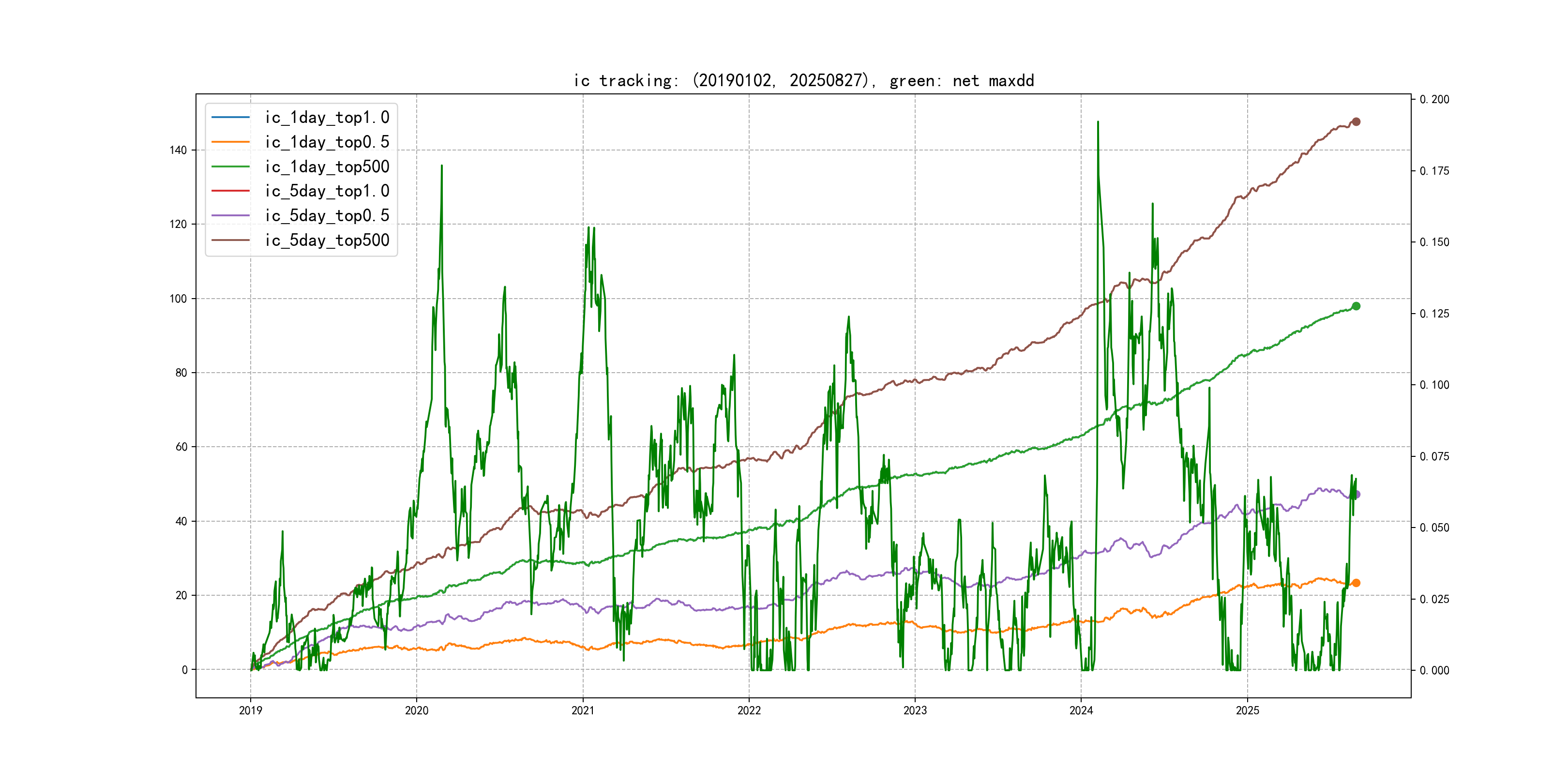
Task: Click the 0.200 right y-axis label
Action: coord(1434,99)
